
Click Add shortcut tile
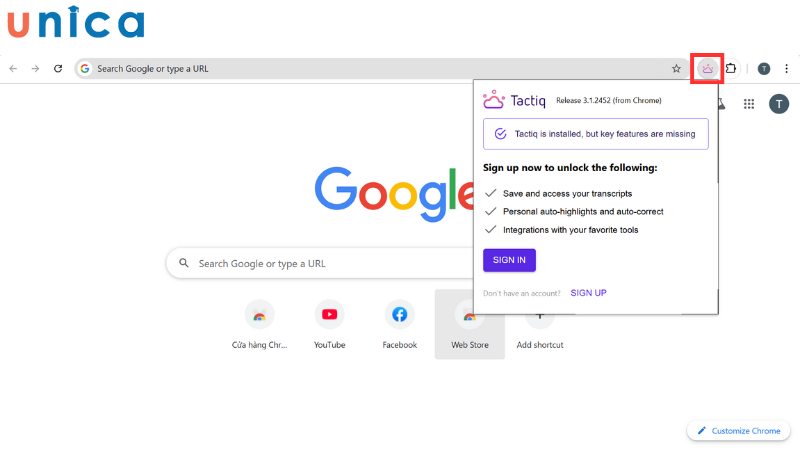pos(540,332)
